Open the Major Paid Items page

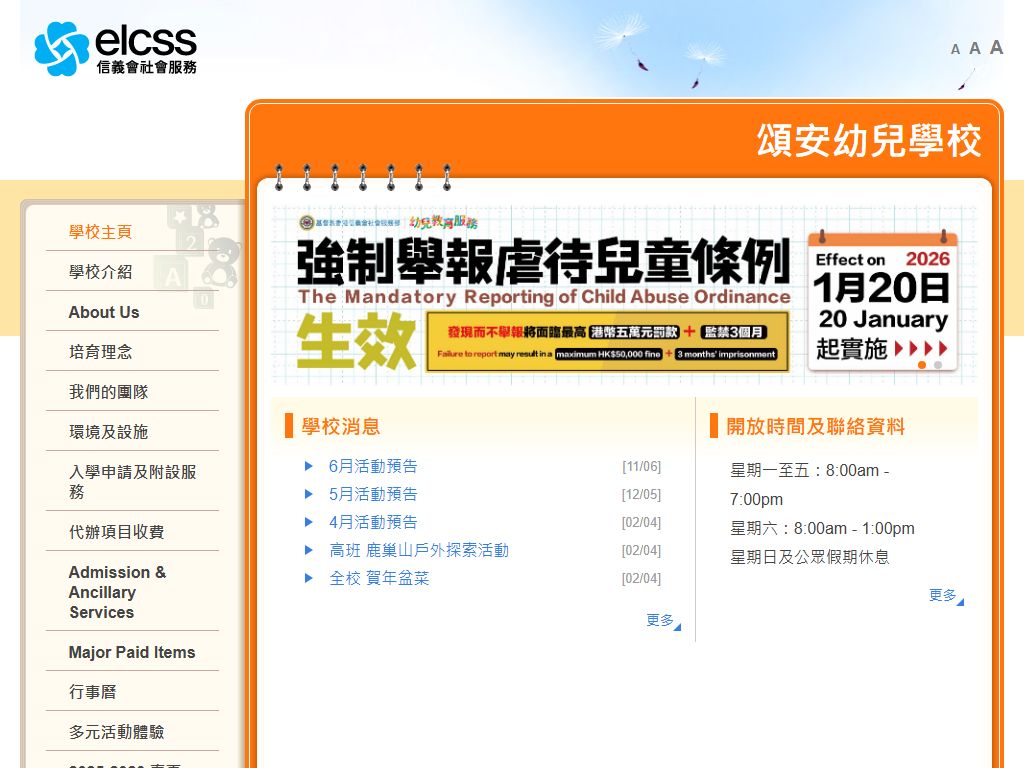click(132, 652)
